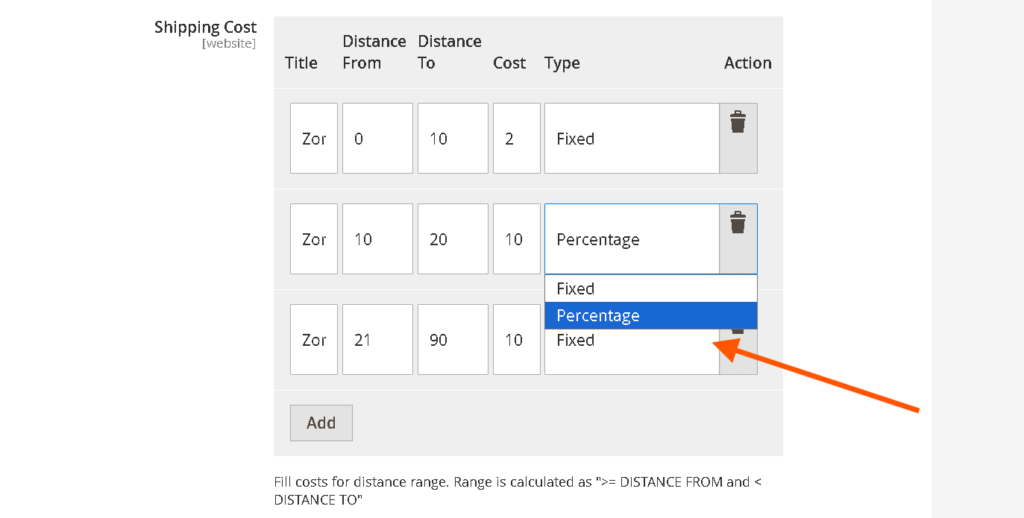This screenshot has height=518, width=1024.
Task: Edit second row Distance From field
Action: tap(377, 240)
